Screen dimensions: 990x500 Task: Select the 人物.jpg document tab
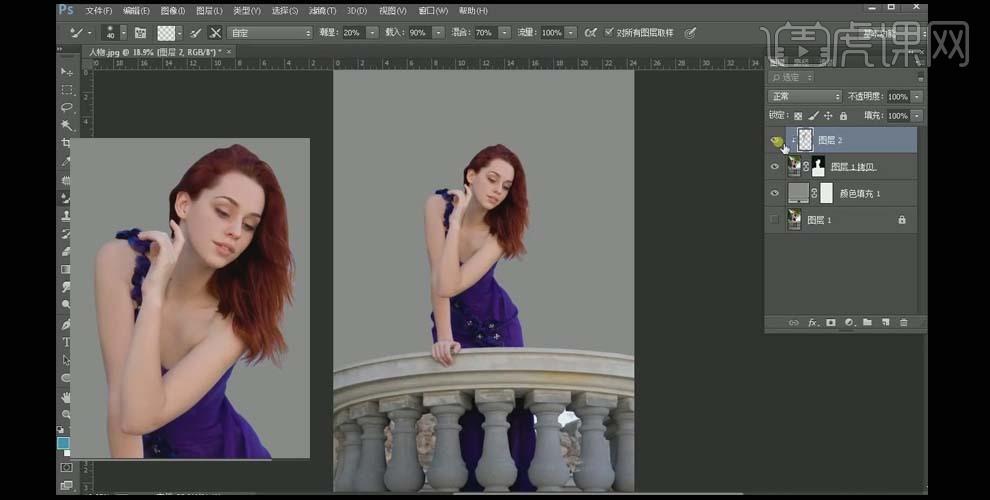point(155,52)
